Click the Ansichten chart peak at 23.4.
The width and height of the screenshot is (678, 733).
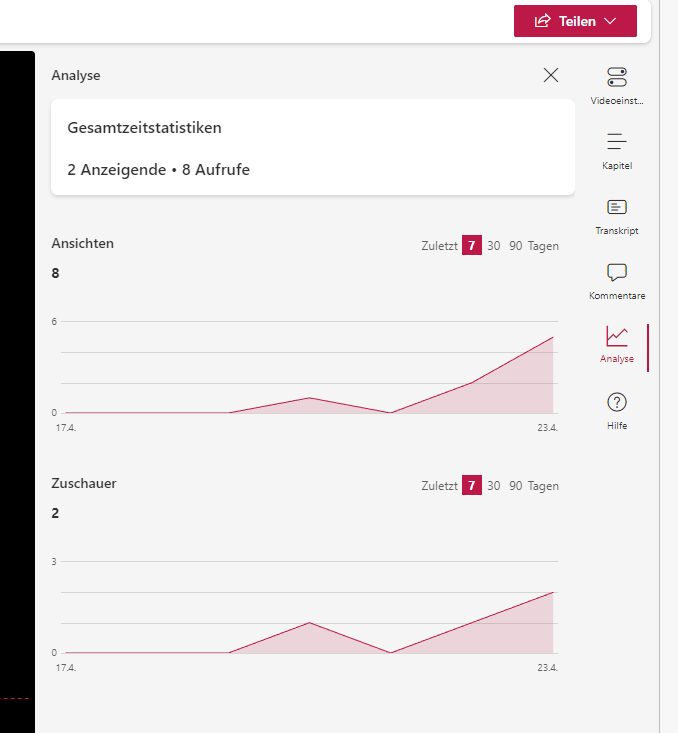(x=553, y=337)
